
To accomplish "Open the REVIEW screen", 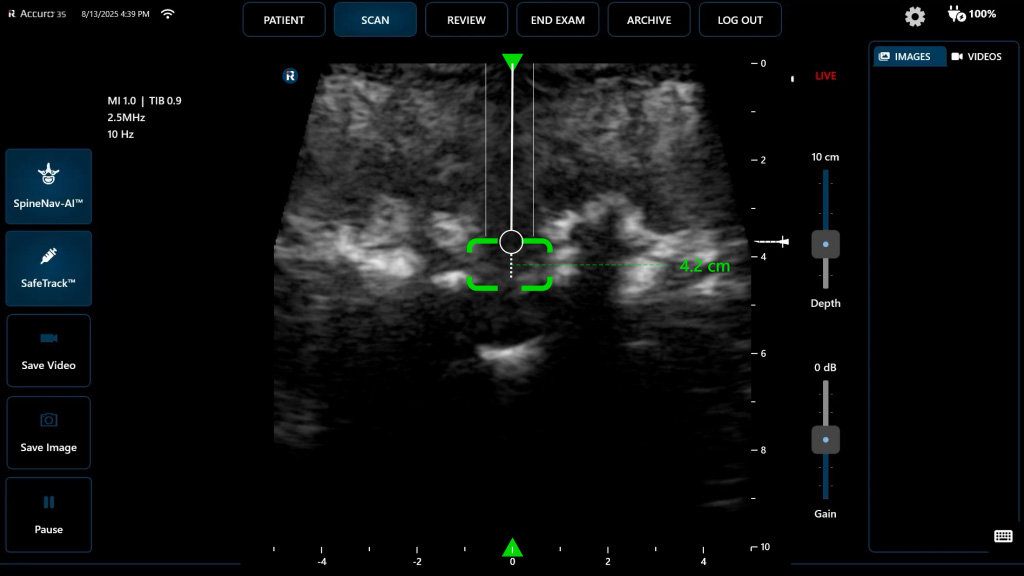I will coord(466,20).
